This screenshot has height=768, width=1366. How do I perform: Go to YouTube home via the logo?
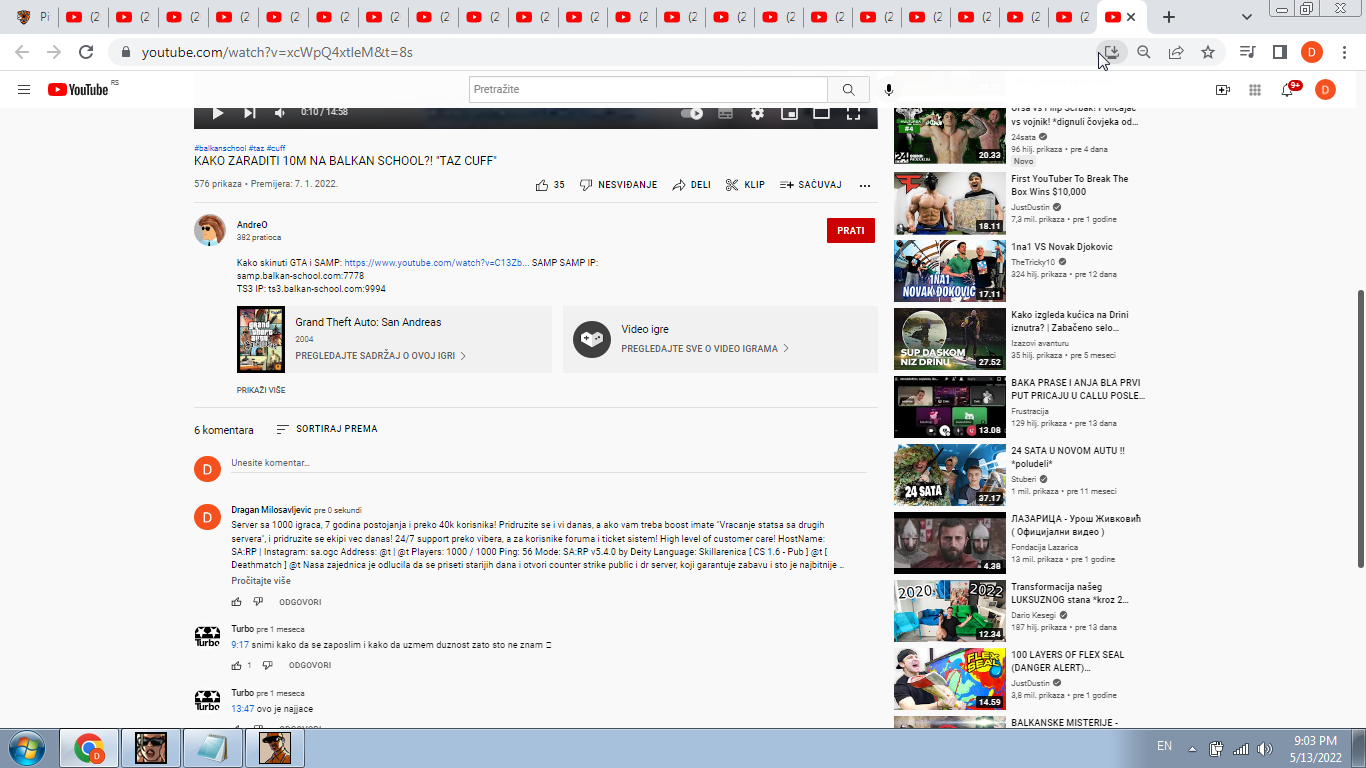[x=78, y=90]
